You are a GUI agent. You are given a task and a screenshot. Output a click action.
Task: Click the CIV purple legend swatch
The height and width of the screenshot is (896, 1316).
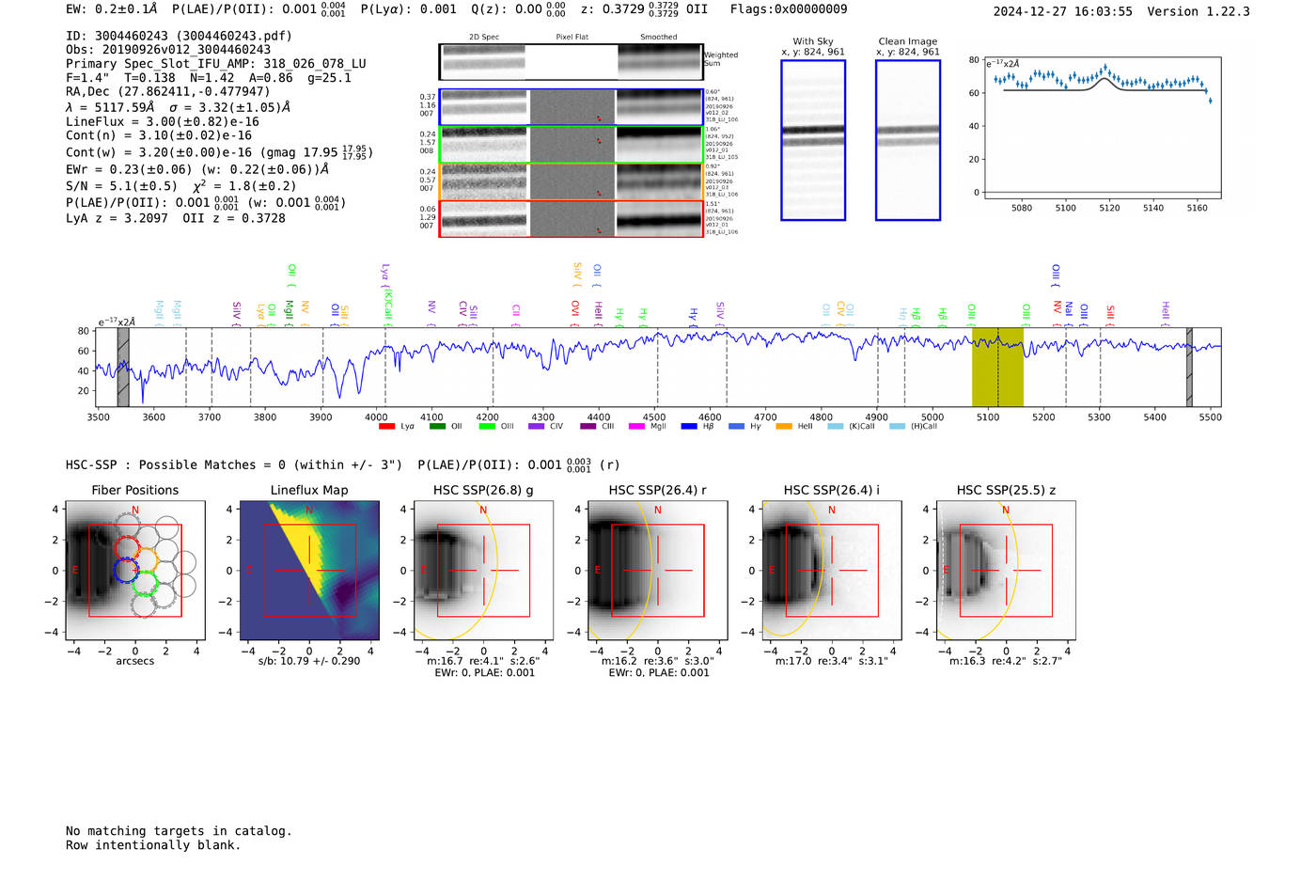coord(537,427)
